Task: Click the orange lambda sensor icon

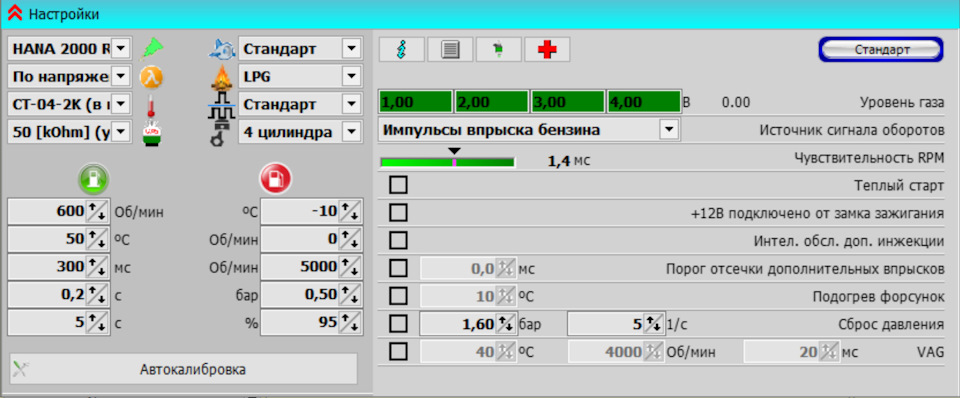Action: coord(151,77)
